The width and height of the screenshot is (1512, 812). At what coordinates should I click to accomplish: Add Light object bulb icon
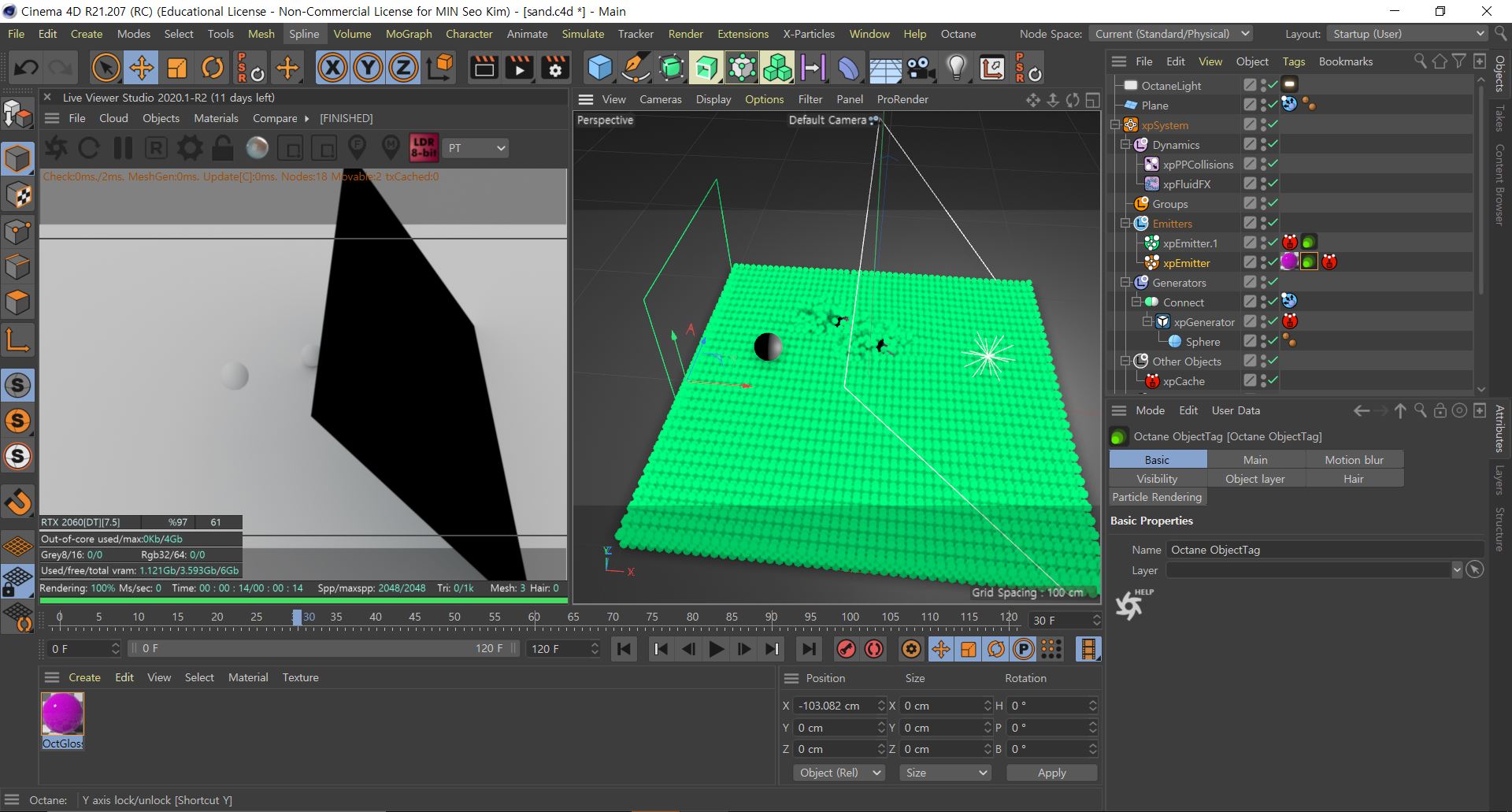[956, 68]
